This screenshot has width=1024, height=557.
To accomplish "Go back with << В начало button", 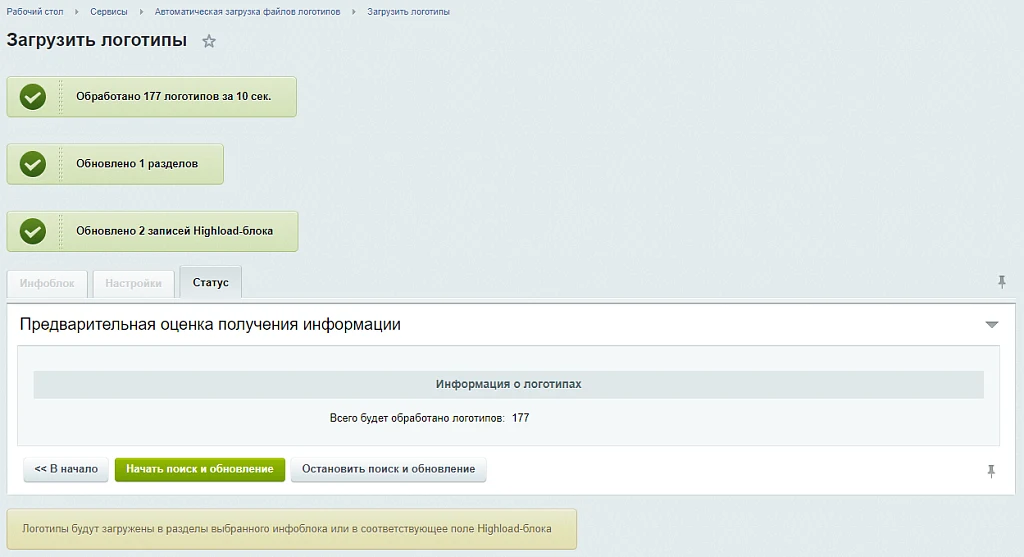I will [x=66, y=469].
